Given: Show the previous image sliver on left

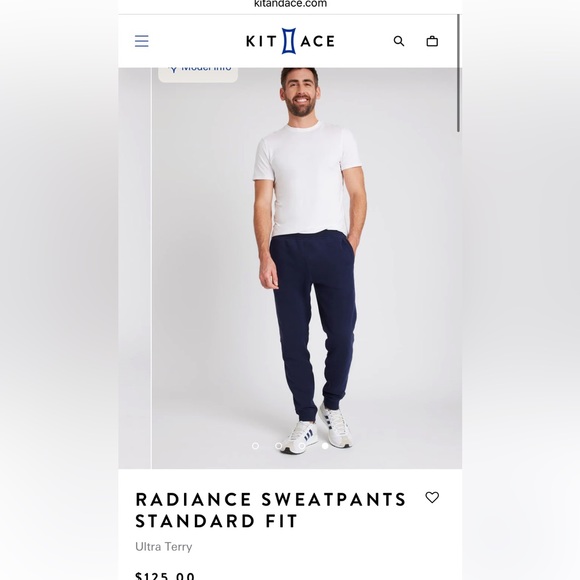Looking at the screenshot, I should (135, 268).
